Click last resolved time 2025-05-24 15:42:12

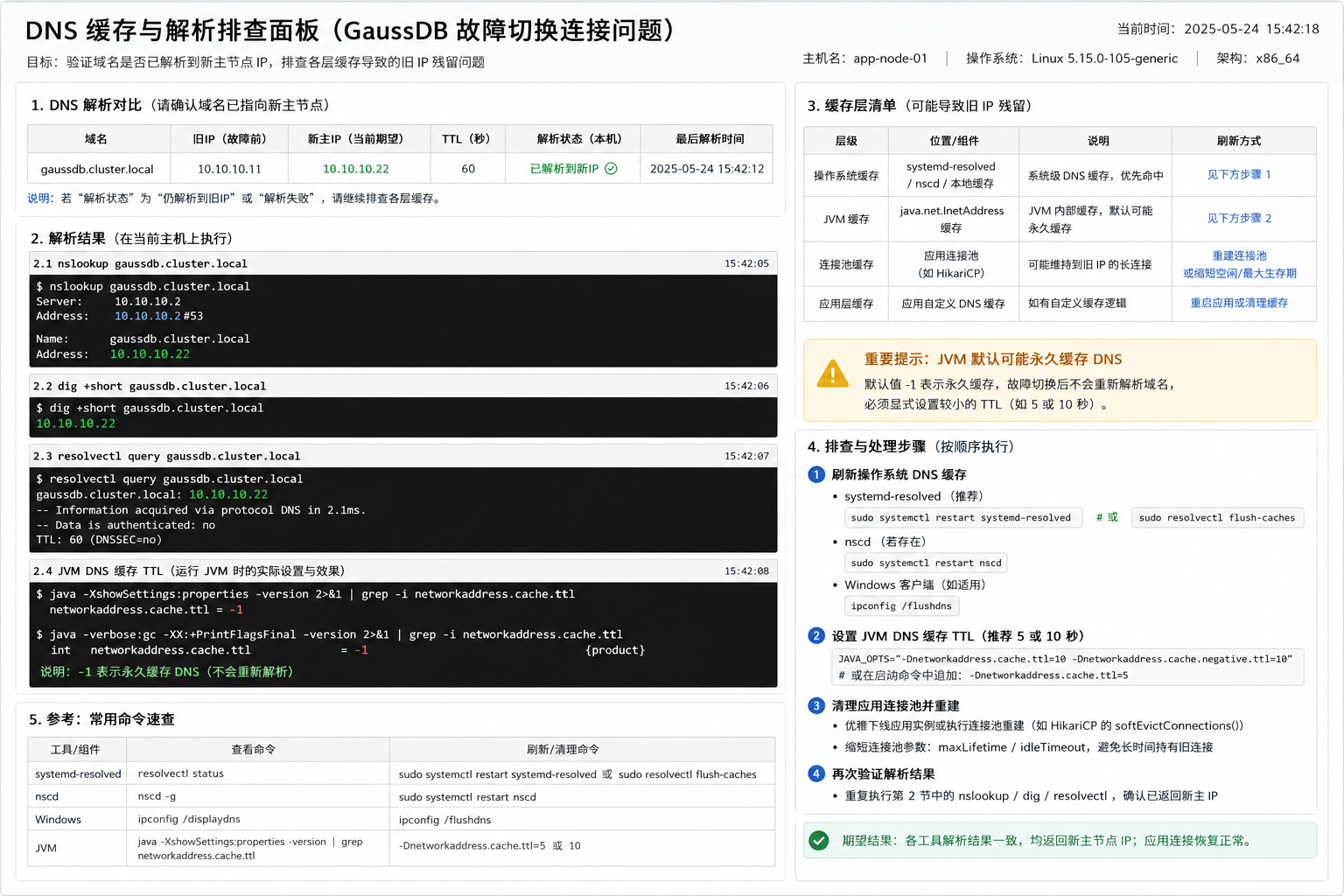click(x=707, y=169)
